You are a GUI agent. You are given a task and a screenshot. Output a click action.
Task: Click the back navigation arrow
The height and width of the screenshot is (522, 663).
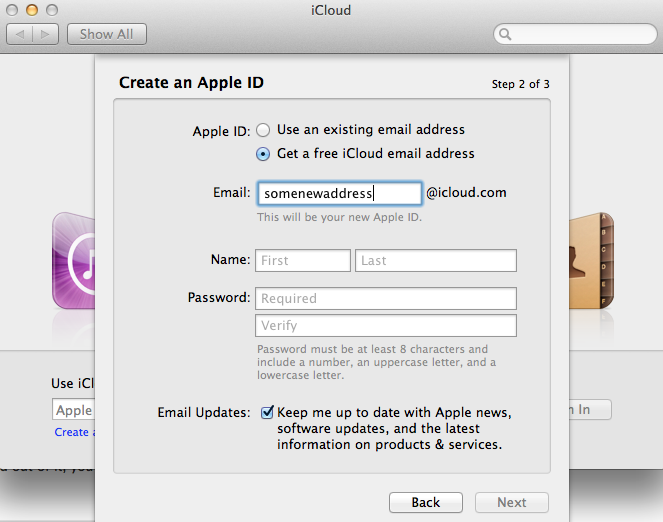[x=19, y=34]
